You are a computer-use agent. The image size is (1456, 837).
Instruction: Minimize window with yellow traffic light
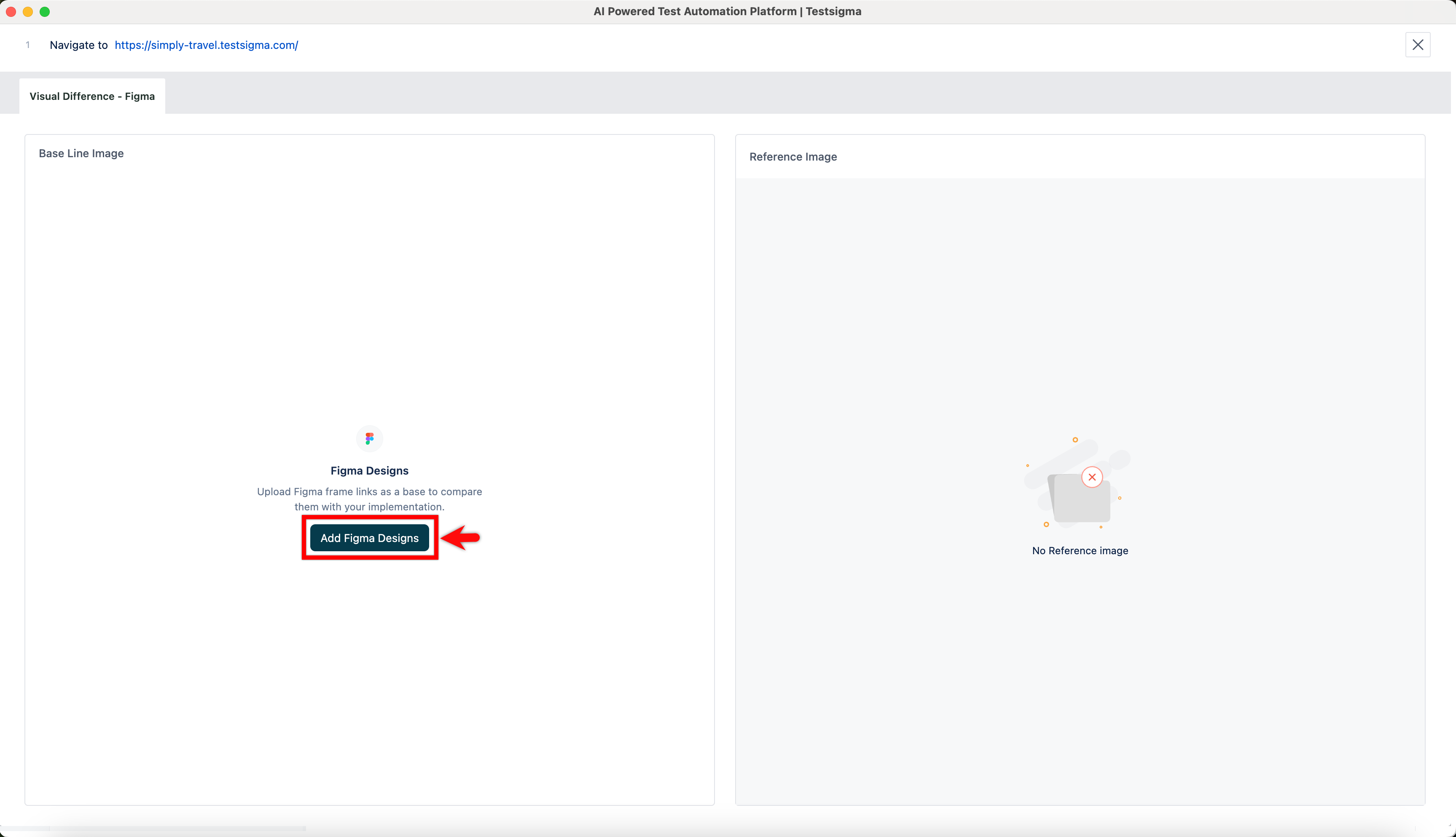[27, 11]
